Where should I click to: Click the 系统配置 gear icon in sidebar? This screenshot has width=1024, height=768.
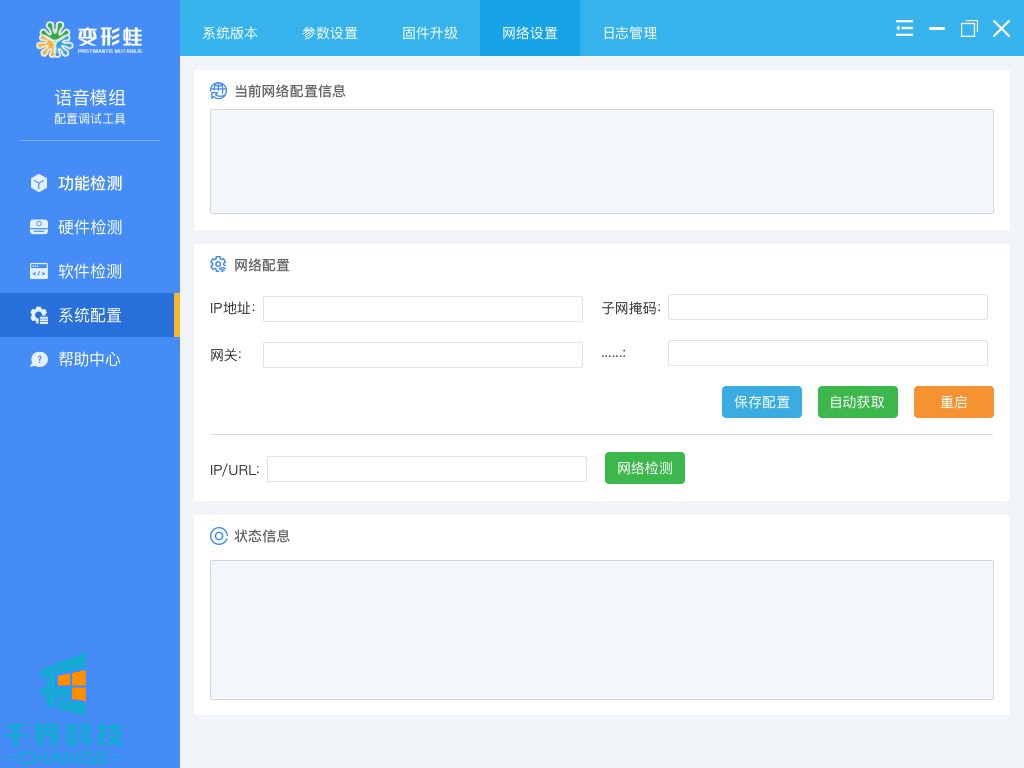click(39, 315)
